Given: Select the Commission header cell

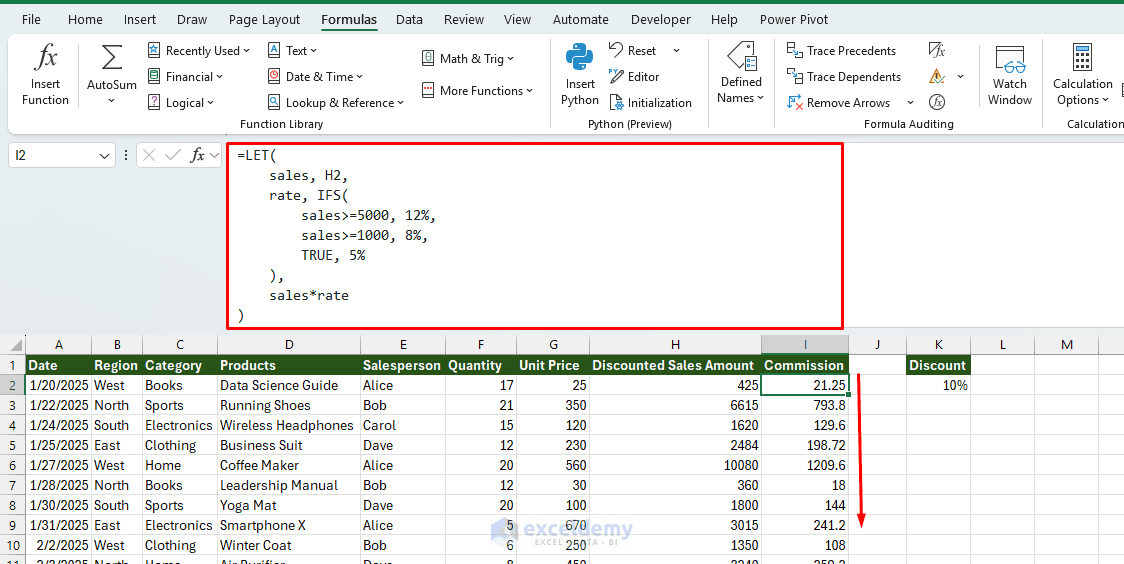Looking at the screenshot, I should (805, 365).
